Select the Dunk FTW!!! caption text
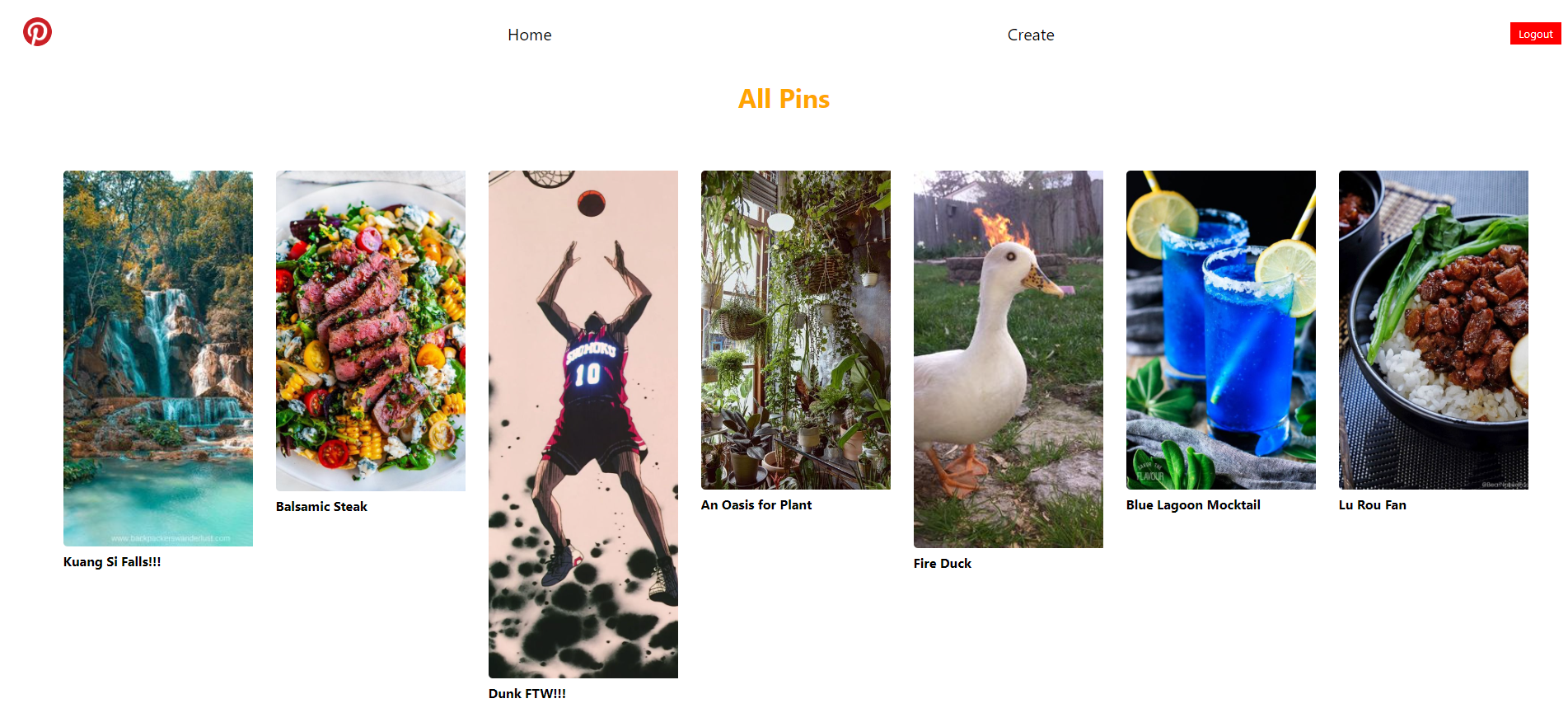1568x708 pixels. (x=527, y=693)
